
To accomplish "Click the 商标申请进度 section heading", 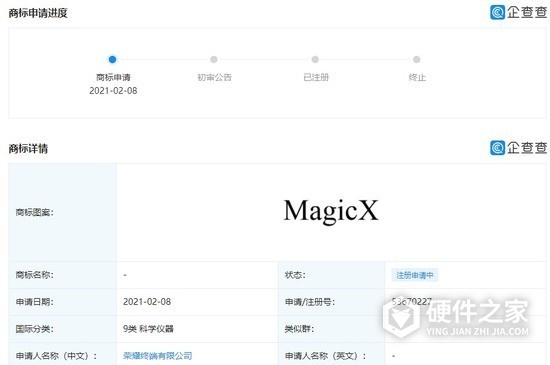I will click(x=38, y=13).
